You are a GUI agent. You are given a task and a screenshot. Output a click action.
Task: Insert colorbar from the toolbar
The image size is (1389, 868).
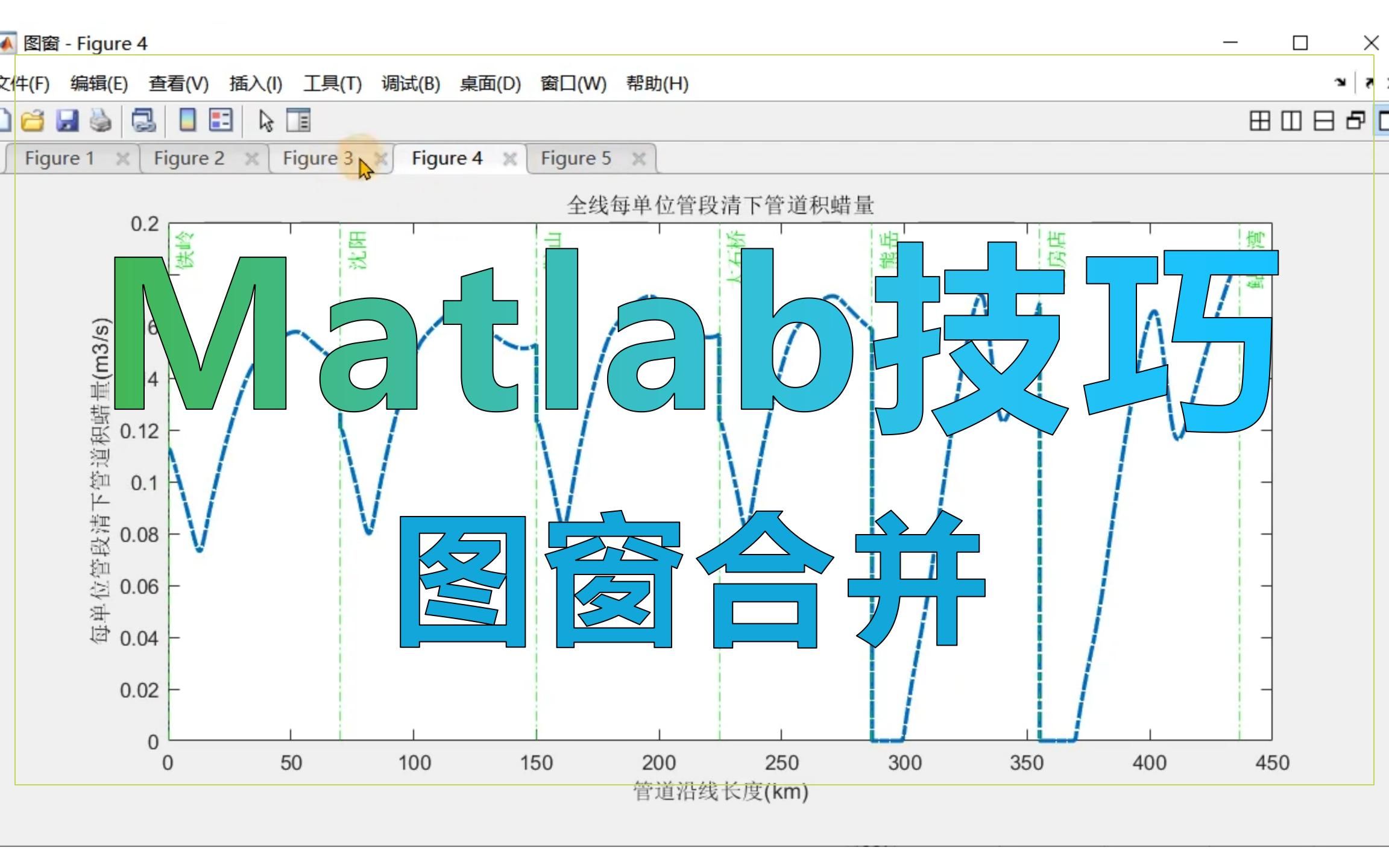(x=187, y=120)
